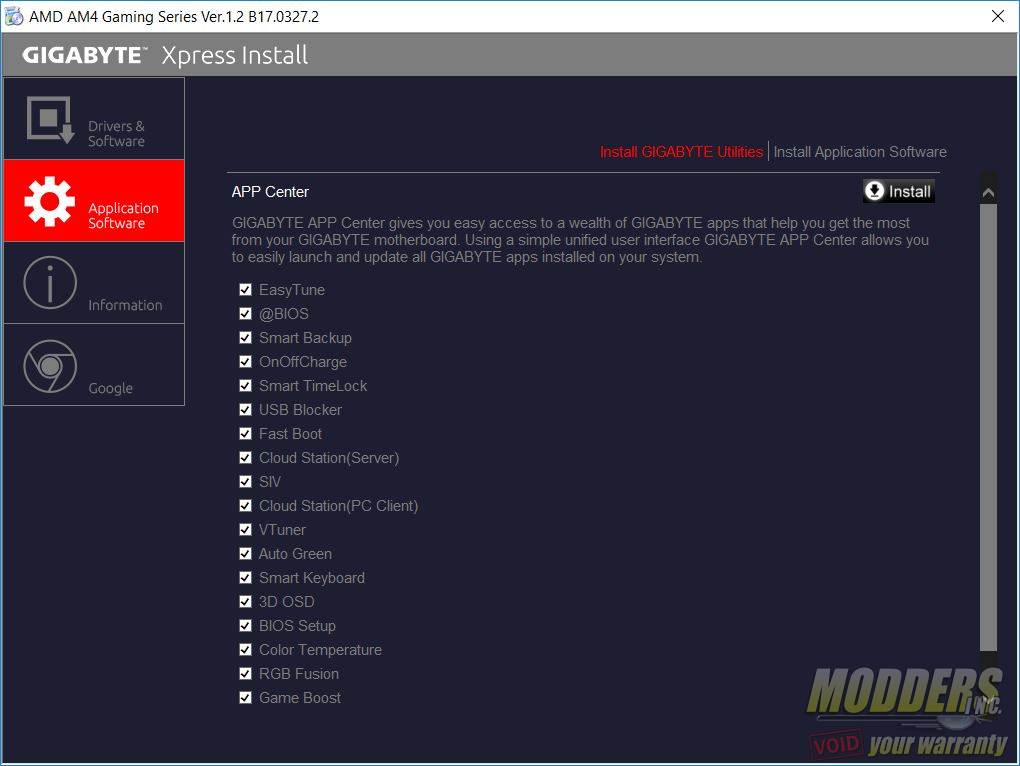Viewport: 1020px width, 766px height.
Task: Click the APP Center heading text
Action: pos(270,192)
